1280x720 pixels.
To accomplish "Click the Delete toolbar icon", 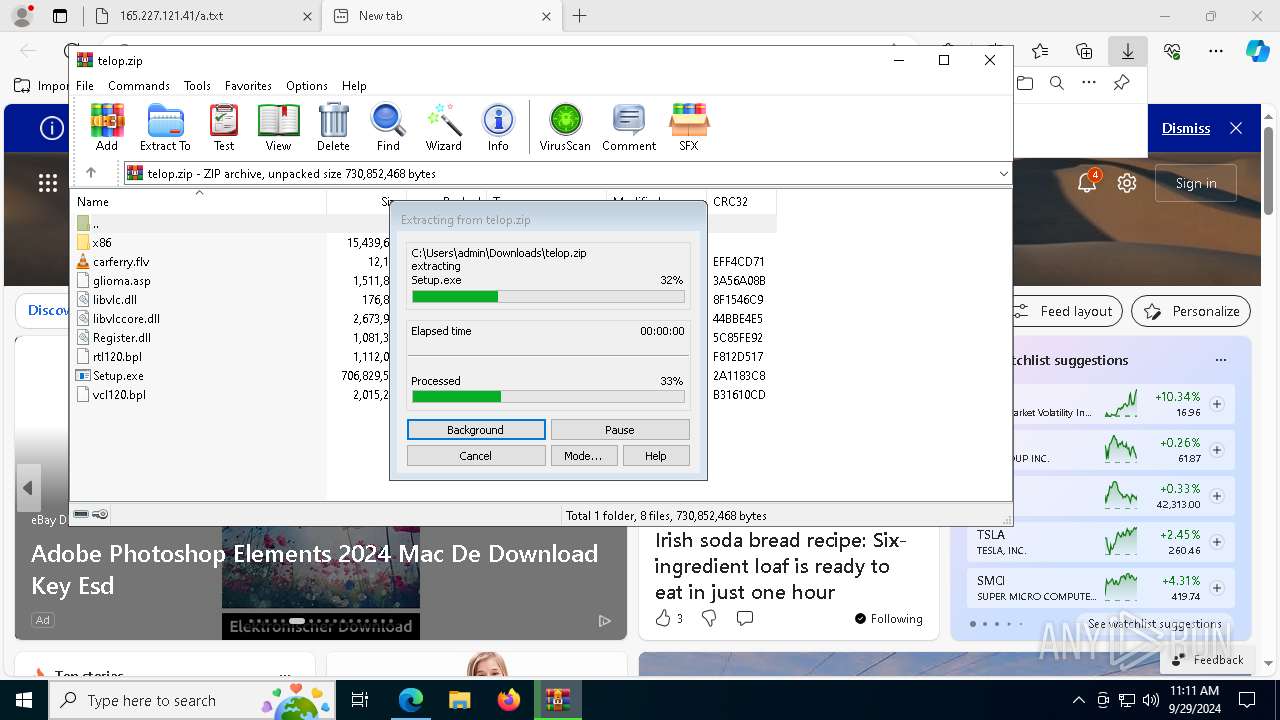I will coord(333,127).
